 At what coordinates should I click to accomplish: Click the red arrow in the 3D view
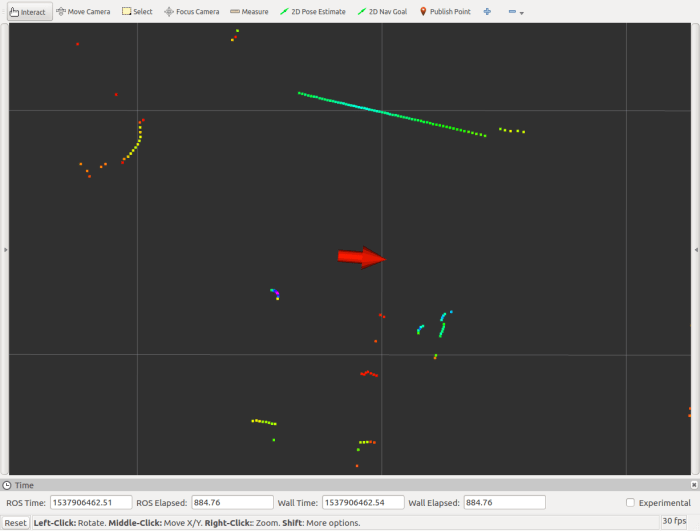(361, 258)
